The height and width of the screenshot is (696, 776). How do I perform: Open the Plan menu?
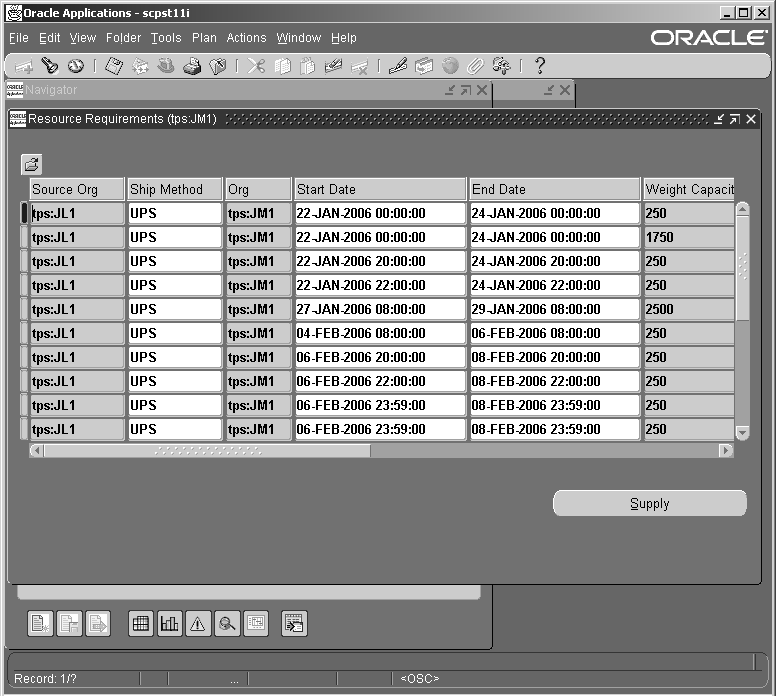click(204, 38)
